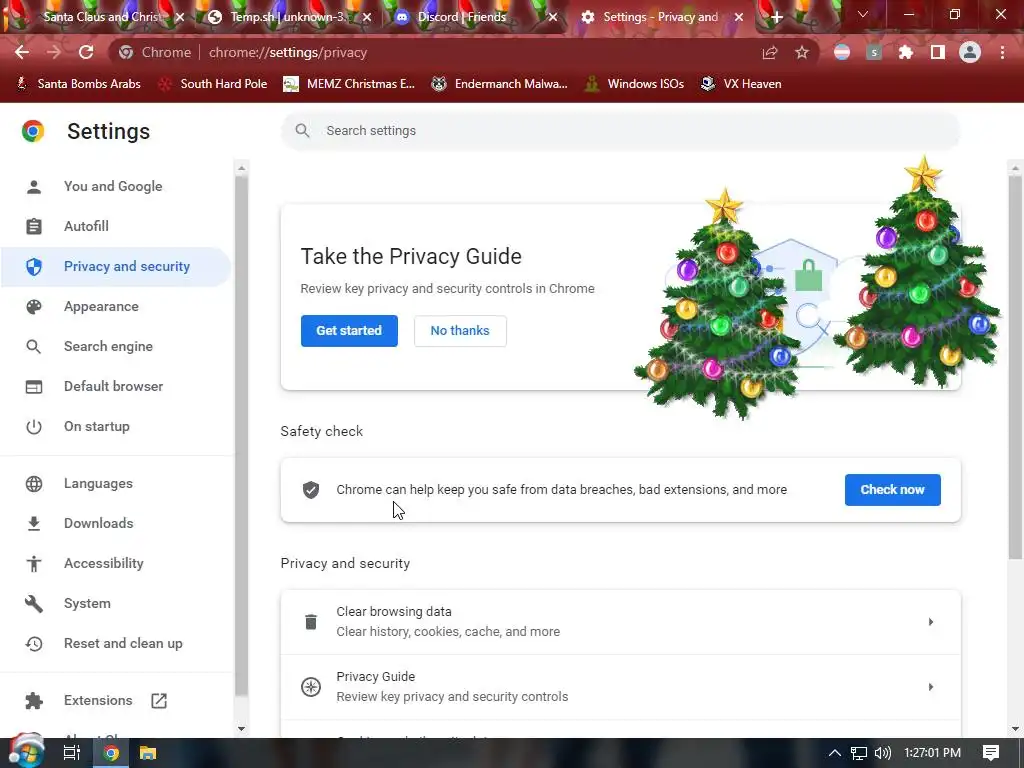The height and width of the screenshot is (768, 1024).
Task: Open Endermanch Malware bookmark
Action: (500, 84)
